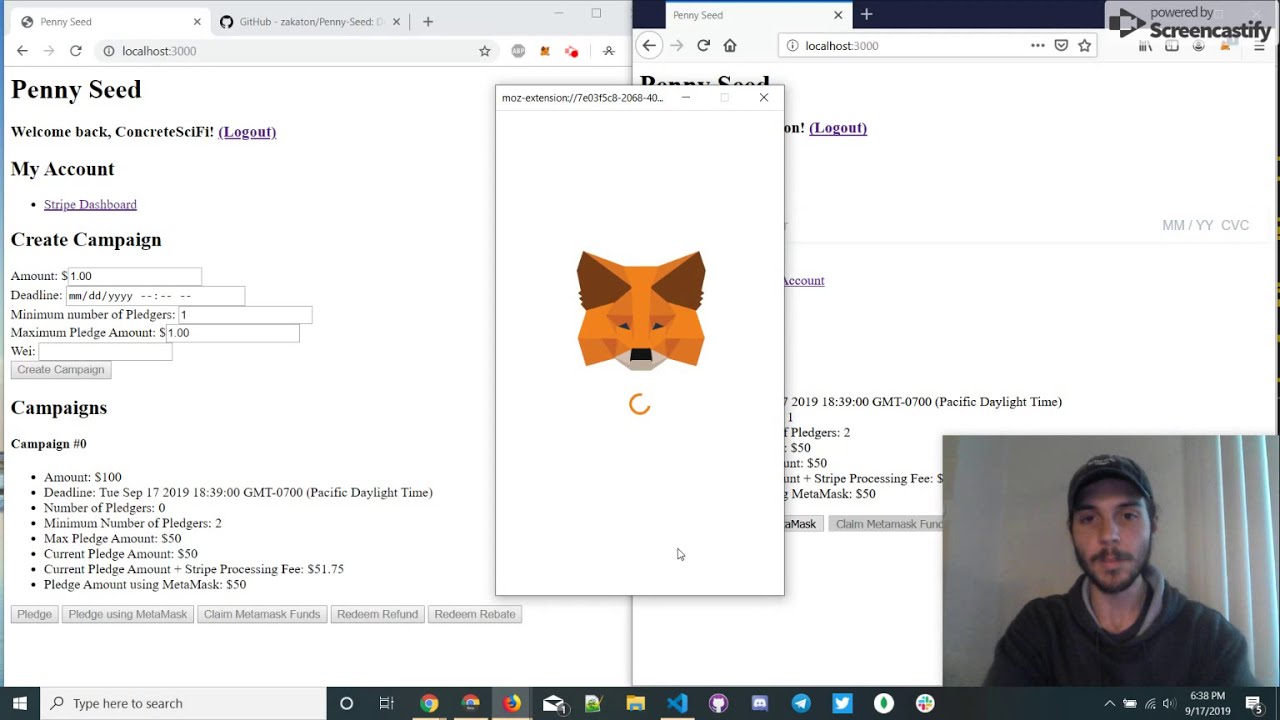This screenshot has width=1280, height=720.
Task: Open the Mail app from the taskbar
Action: pyautogui.click(x=554, y=703)
